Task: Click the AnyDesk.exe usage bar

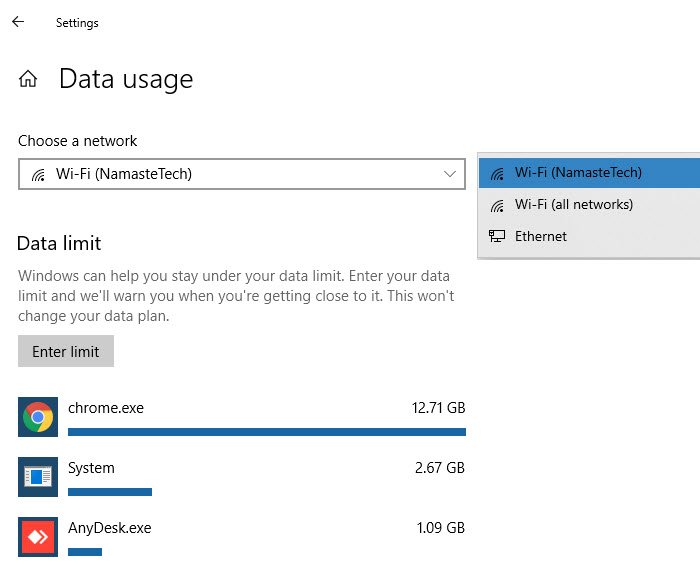Action: coord(85,551)
